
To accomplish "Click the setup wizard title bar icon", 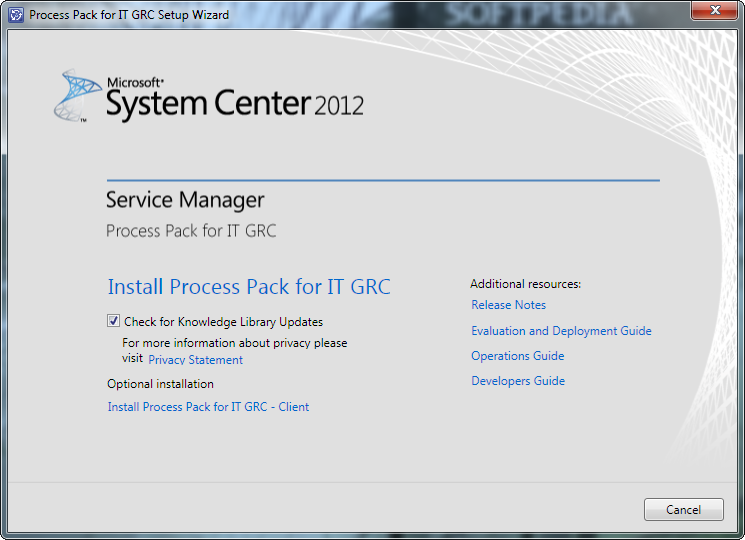I will (16, 15).
